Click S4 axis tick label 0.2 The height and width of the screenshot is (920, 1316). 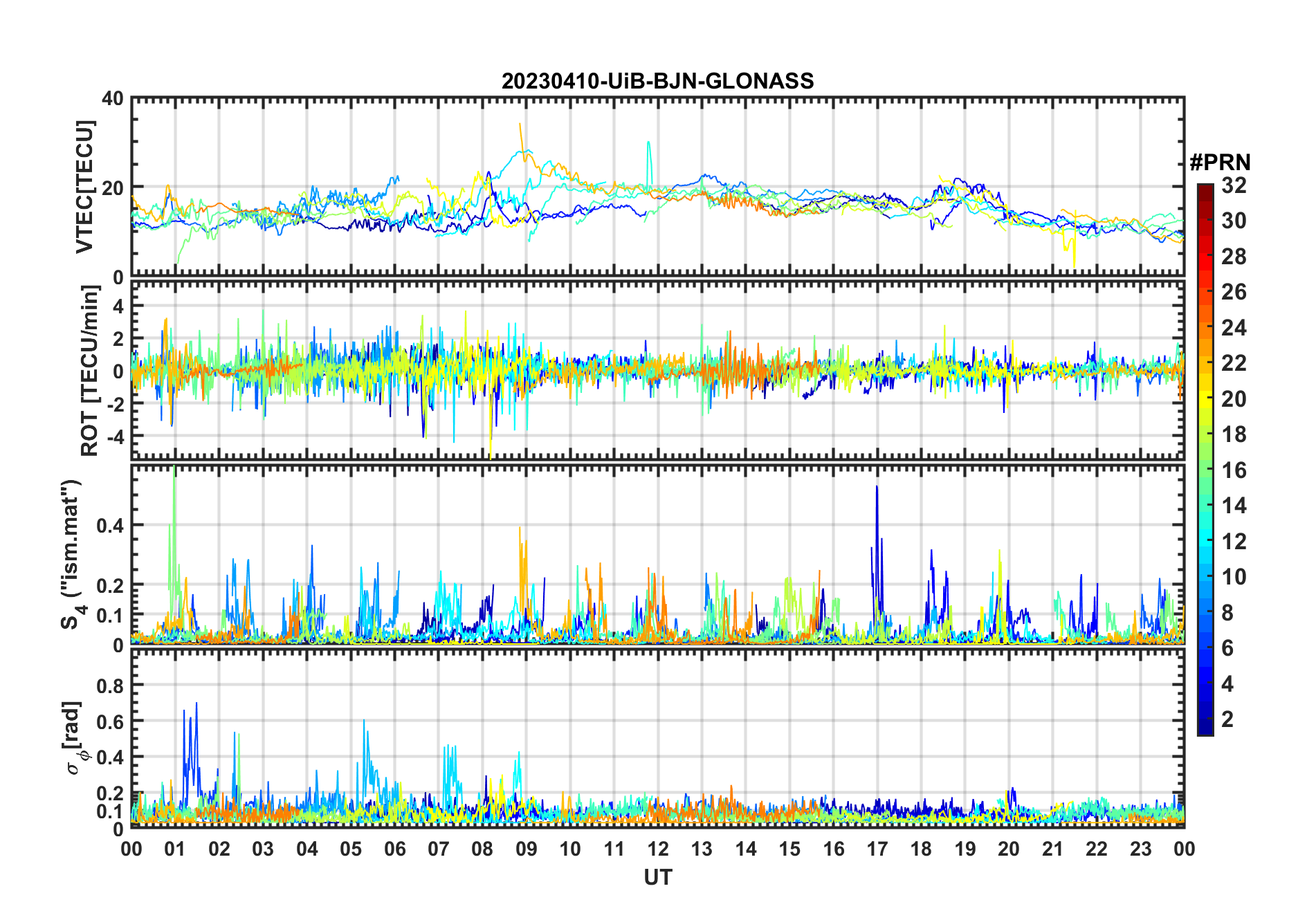(110, 585)
